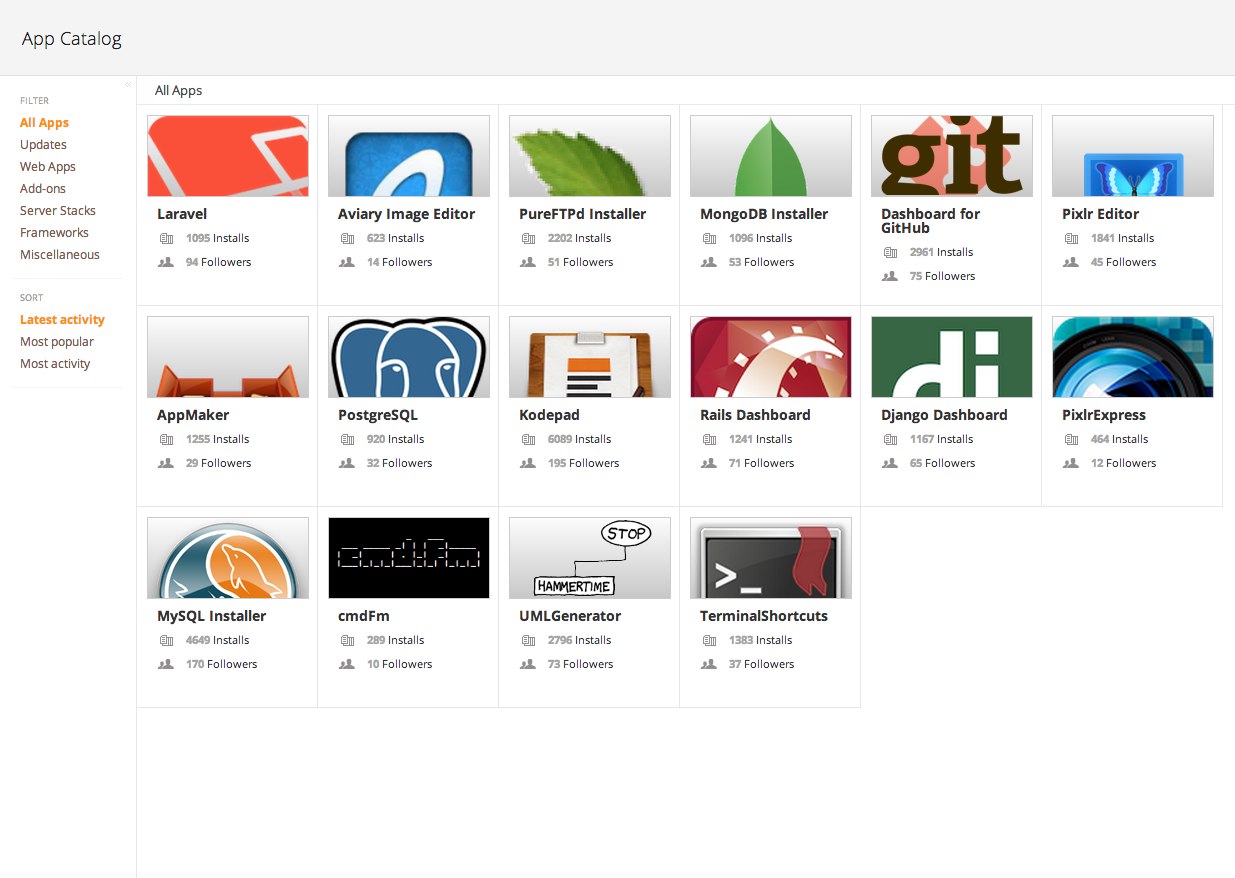
Task: Filter by Updates
Action: coord(43,145)
